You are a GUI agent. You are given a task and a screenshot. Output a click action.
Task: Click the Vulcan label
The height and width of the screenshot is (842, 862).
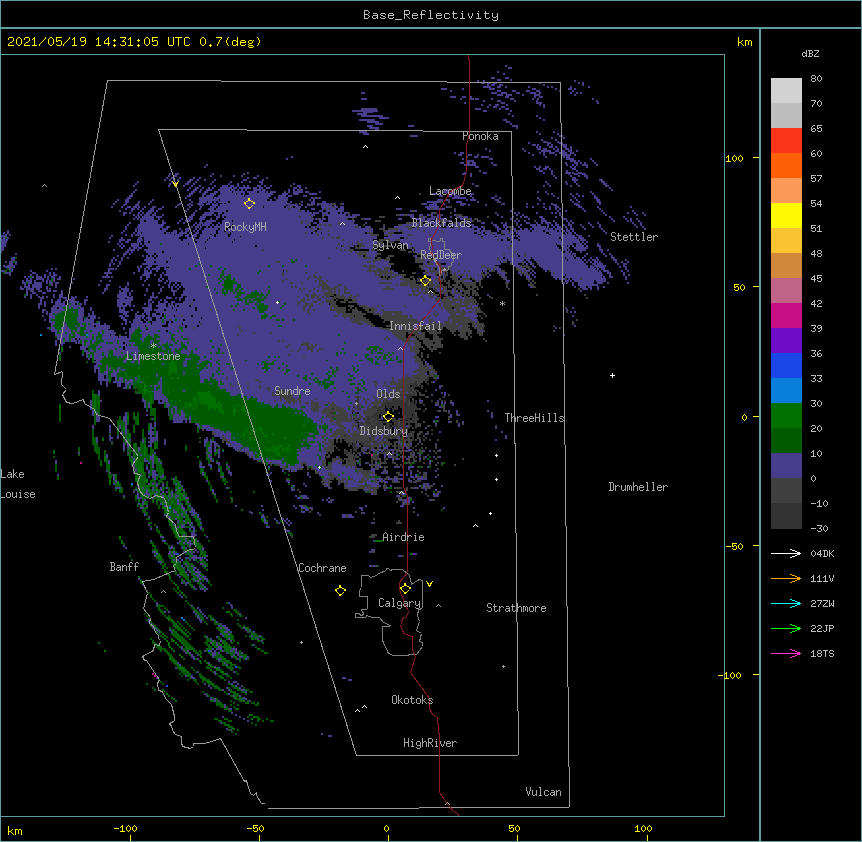(x=543, y=792)
